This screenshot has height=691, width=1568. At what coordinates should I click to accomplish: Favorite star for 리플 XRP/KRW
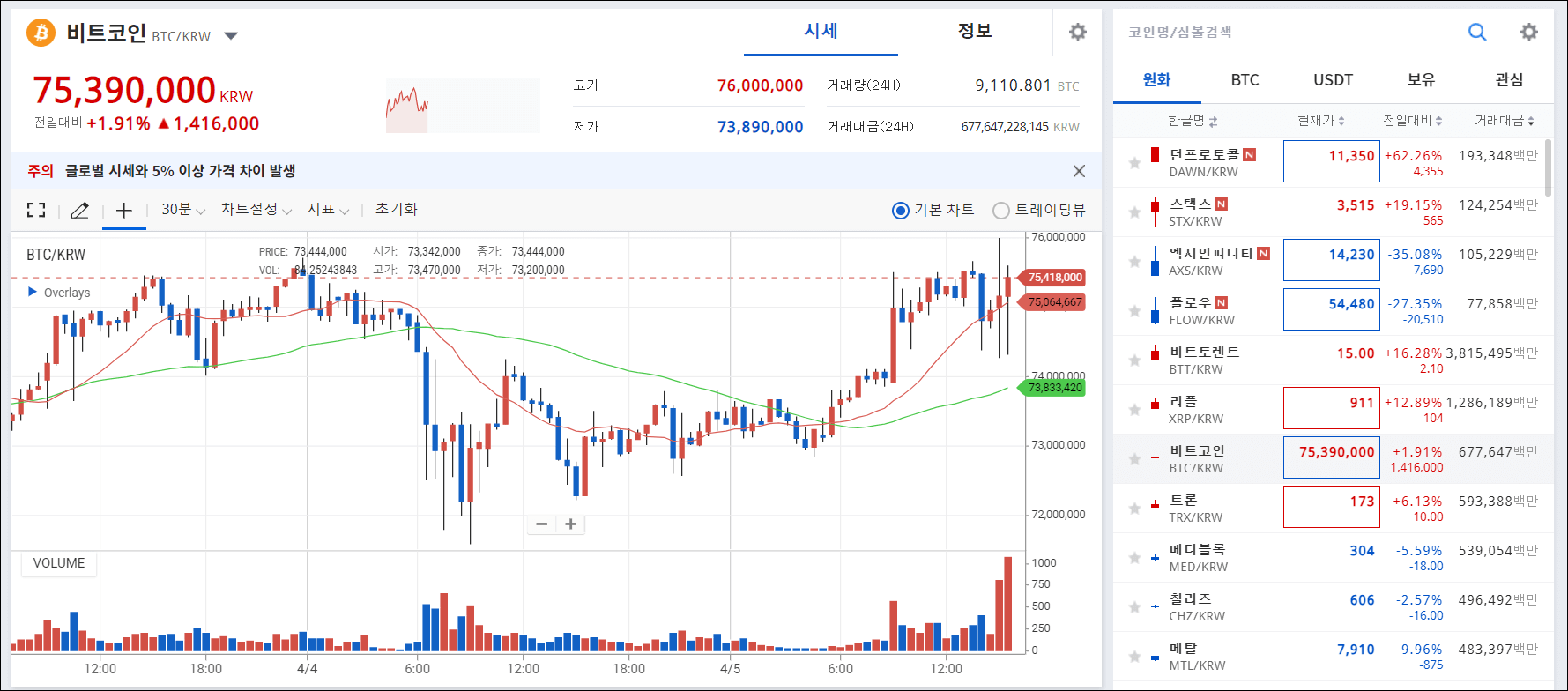coord(1134,410)
